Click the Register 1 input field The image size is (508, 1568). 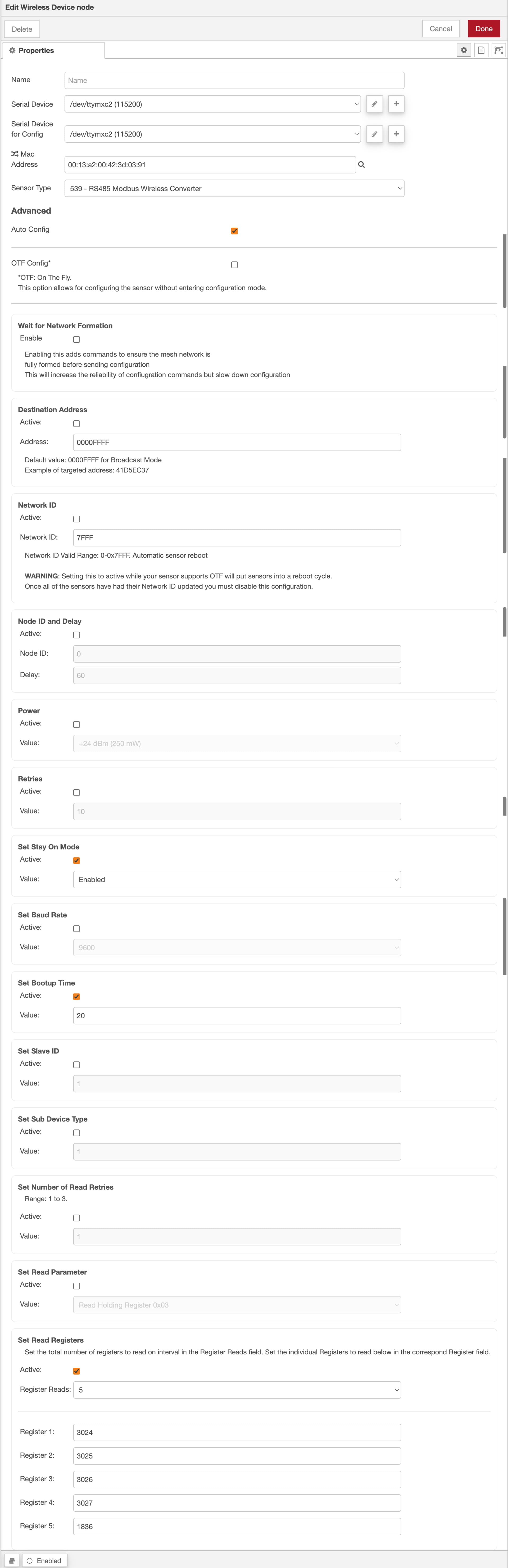coord(237,1432)
